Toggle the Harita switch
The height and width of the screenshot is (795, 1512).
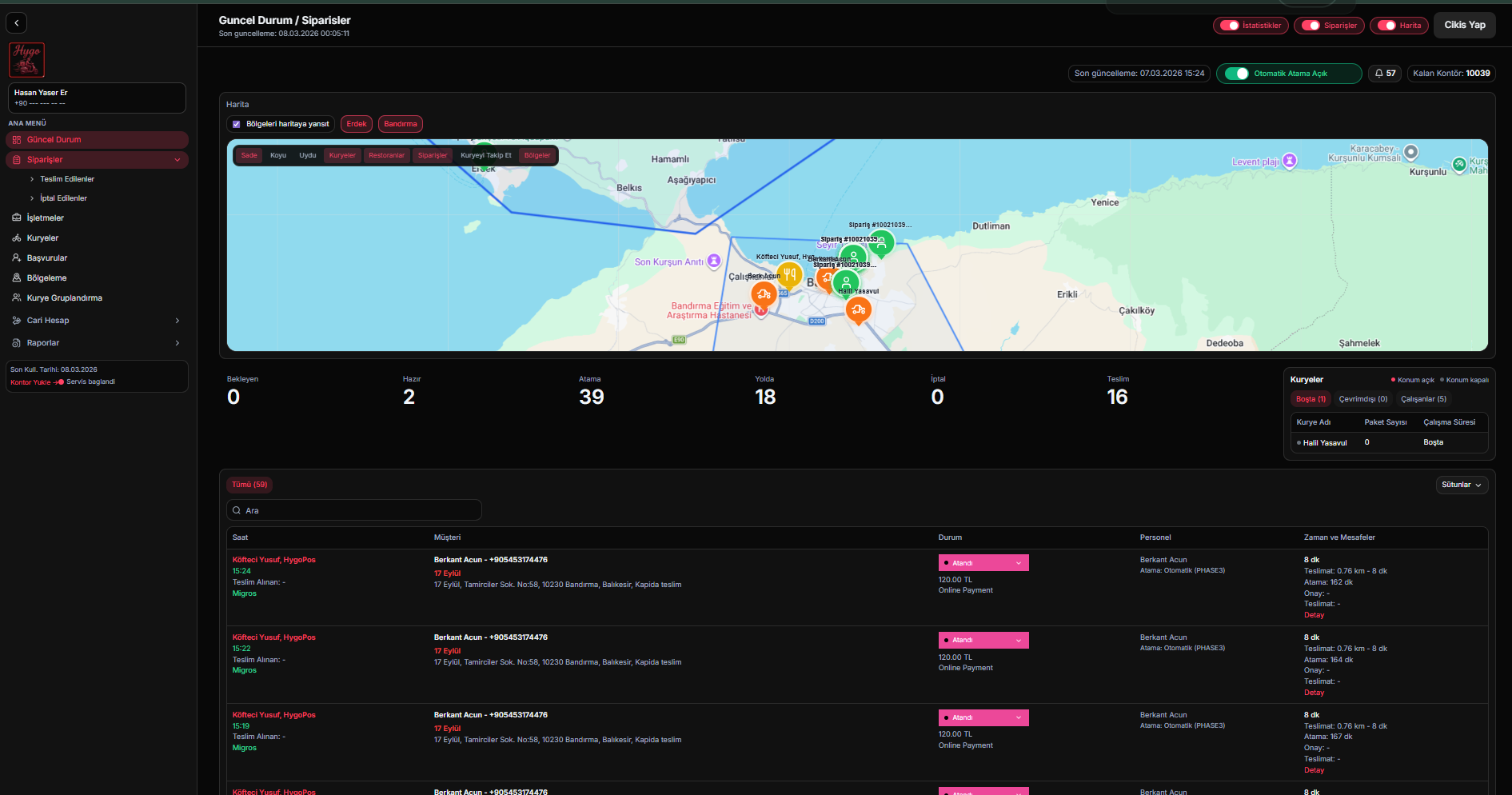[1386, 26]
